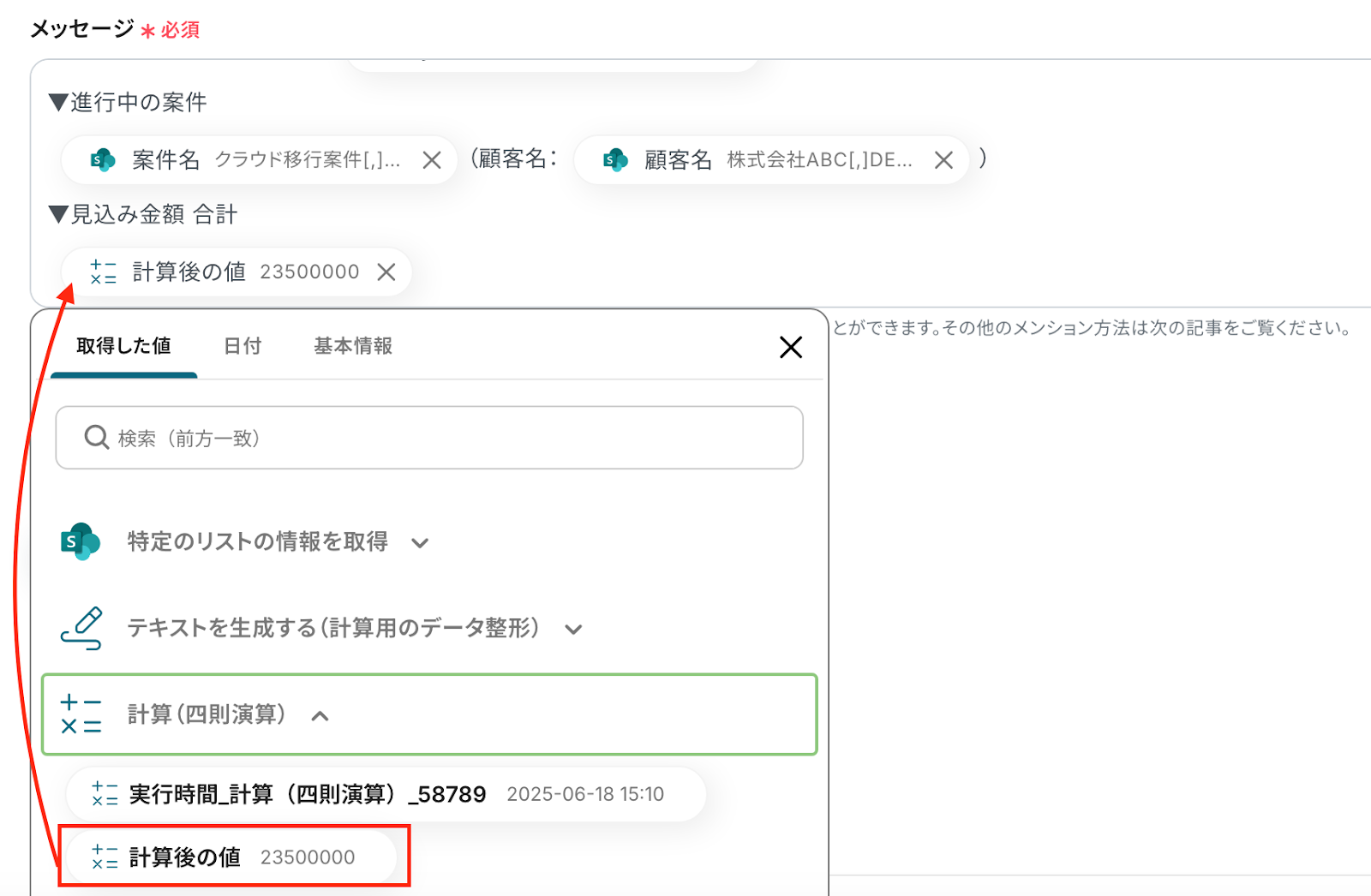Click the SharePoint icon in 案件名 chip
The height and width of the screenshot is (896, 1371).
[x=103, y=160]
